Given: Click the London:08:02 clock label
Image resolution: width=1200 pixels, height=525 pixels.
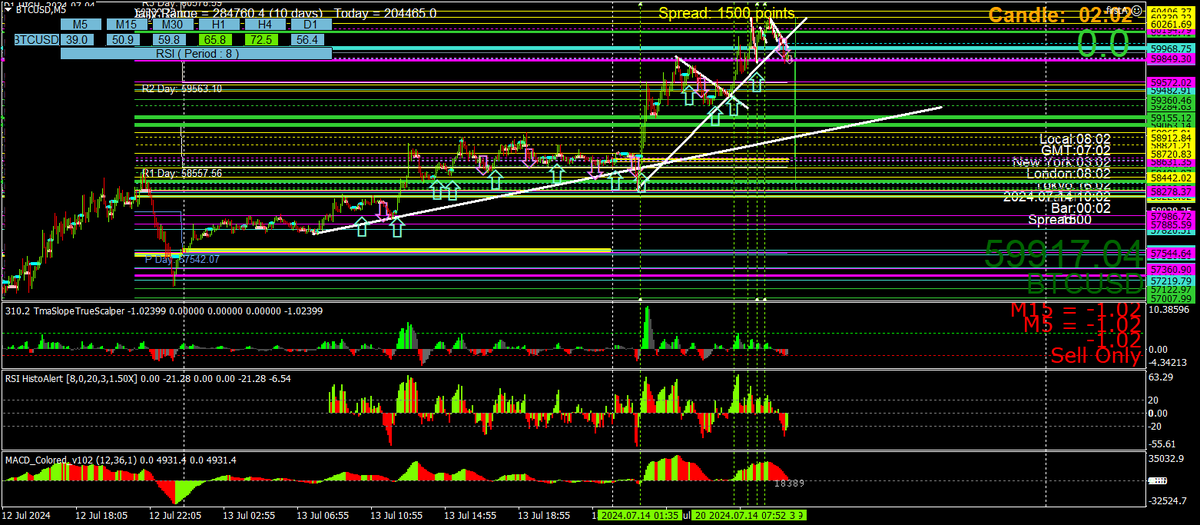Looking at the screenshot, I should point(1070,173).
